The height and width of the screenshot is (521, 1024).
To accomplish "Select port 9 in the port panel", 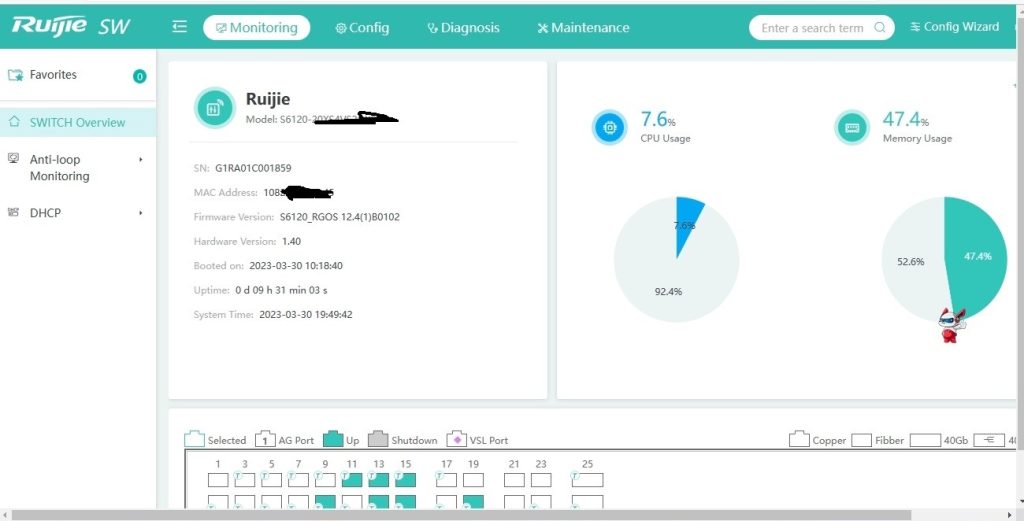I will (325, 480).
